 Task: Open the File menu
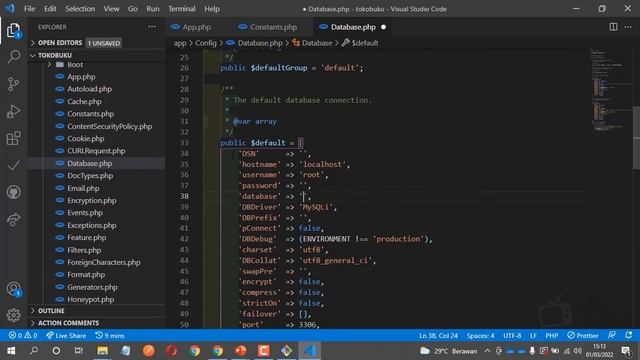29,9
